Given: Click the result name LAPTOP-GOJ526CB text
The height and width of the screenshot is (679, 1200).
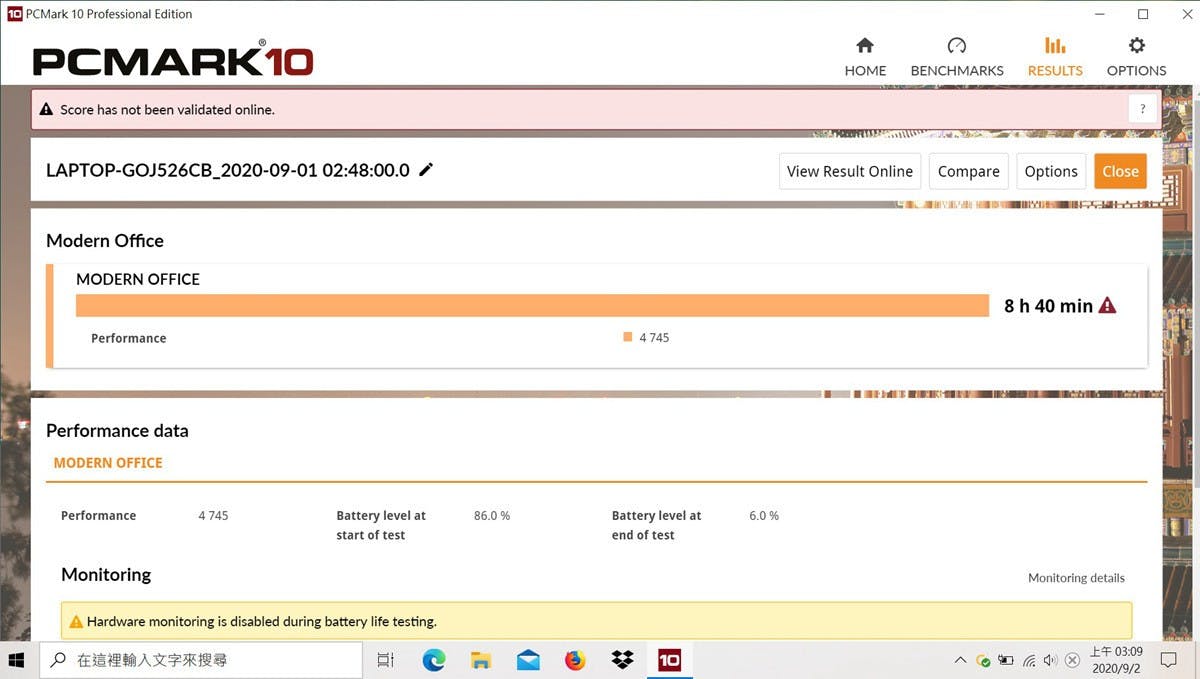Looking at the screenshot, I should pos(228,170).
